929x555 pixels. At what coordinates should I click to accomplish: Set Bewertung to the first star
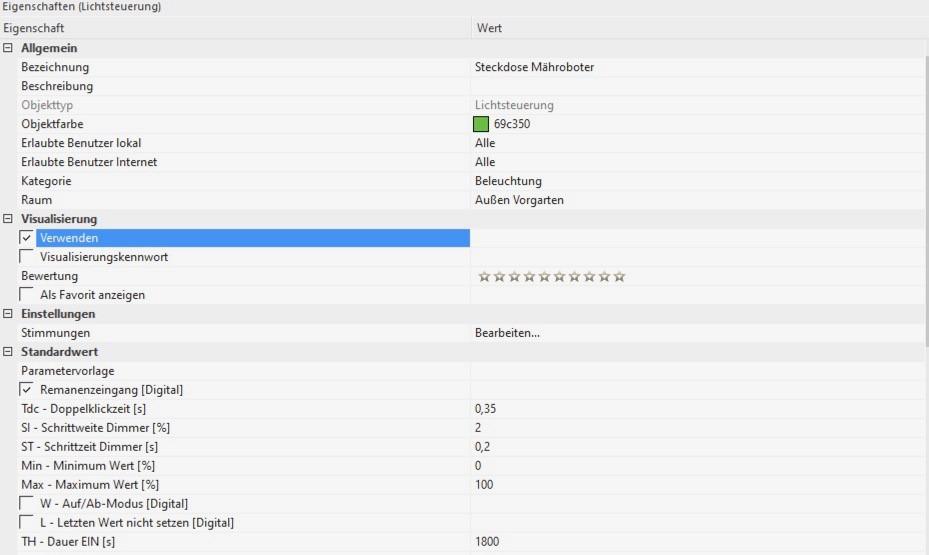(x=485, y=277)
